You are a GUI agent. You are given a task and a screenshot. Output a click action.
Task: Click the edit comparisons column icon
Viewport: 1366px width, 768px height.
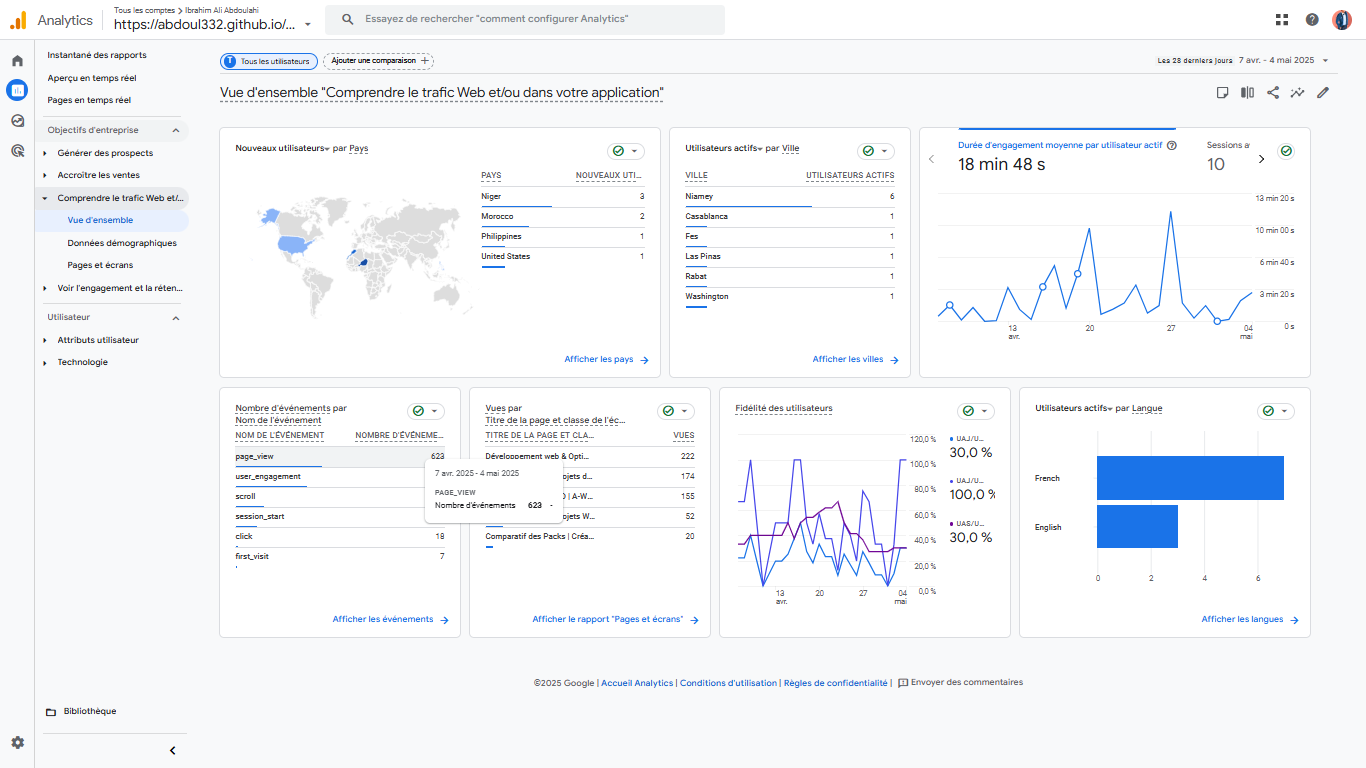(x=1247, y=93)
